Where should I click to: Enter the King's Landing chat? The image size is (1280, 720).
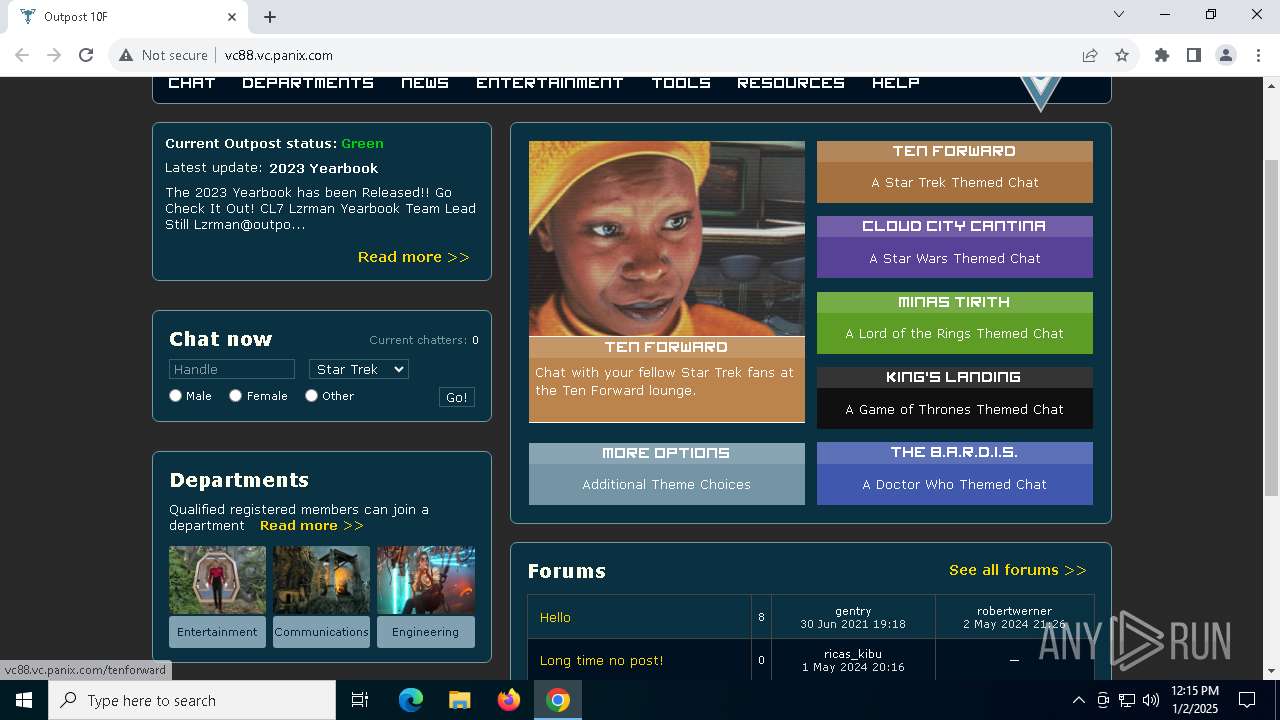coord(955,398)
